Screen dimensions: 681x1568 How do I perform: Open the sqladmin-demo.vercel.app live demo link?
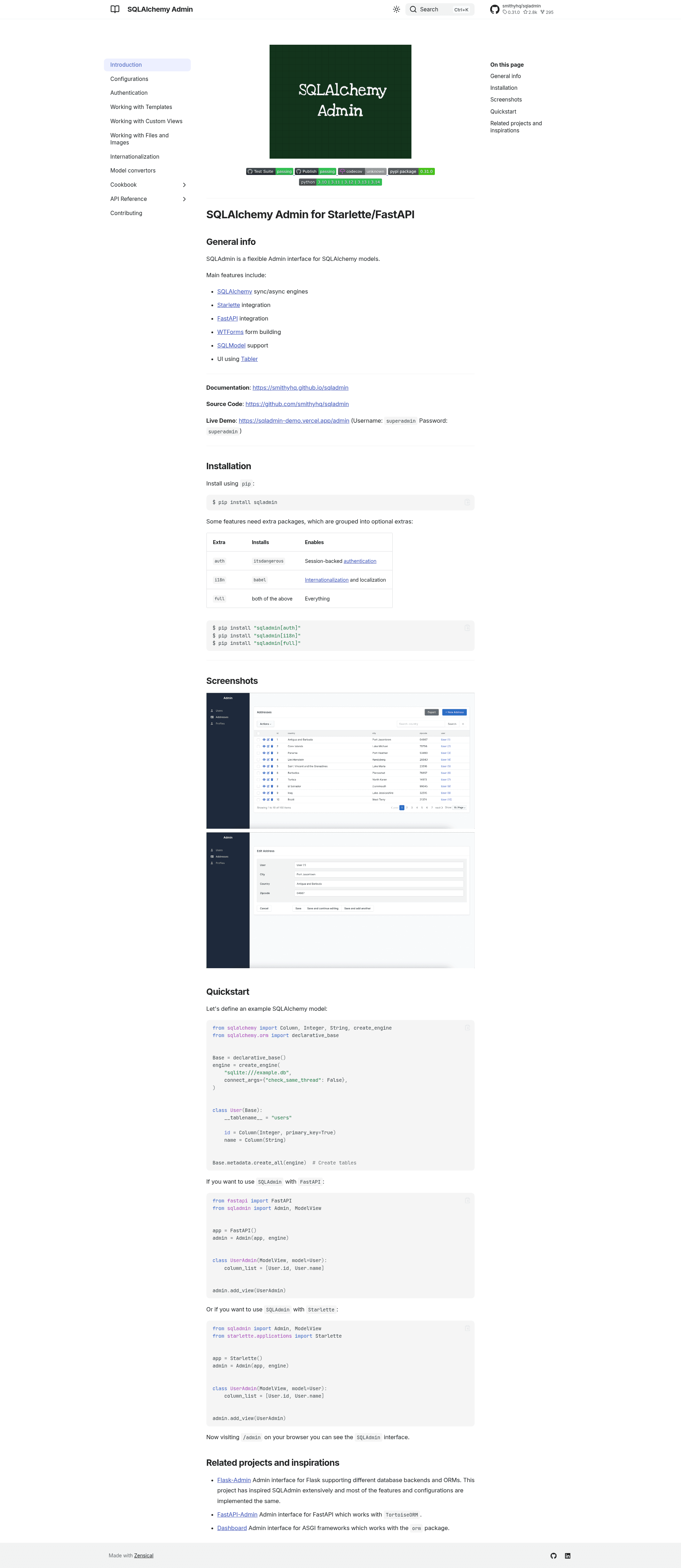(294, 421)
